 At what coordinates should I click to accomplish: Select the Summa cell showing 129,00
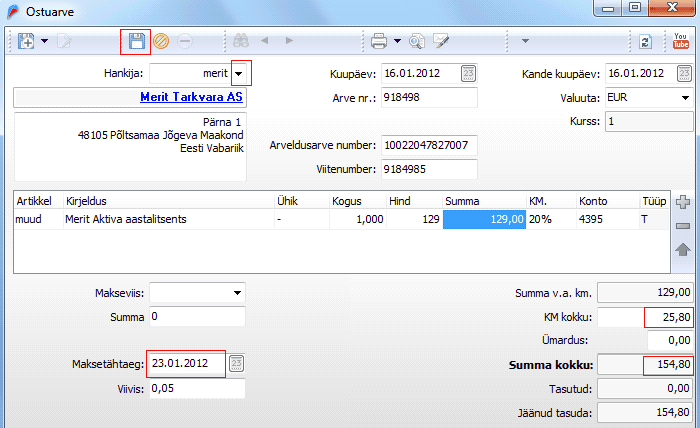(x=484, y=219)
